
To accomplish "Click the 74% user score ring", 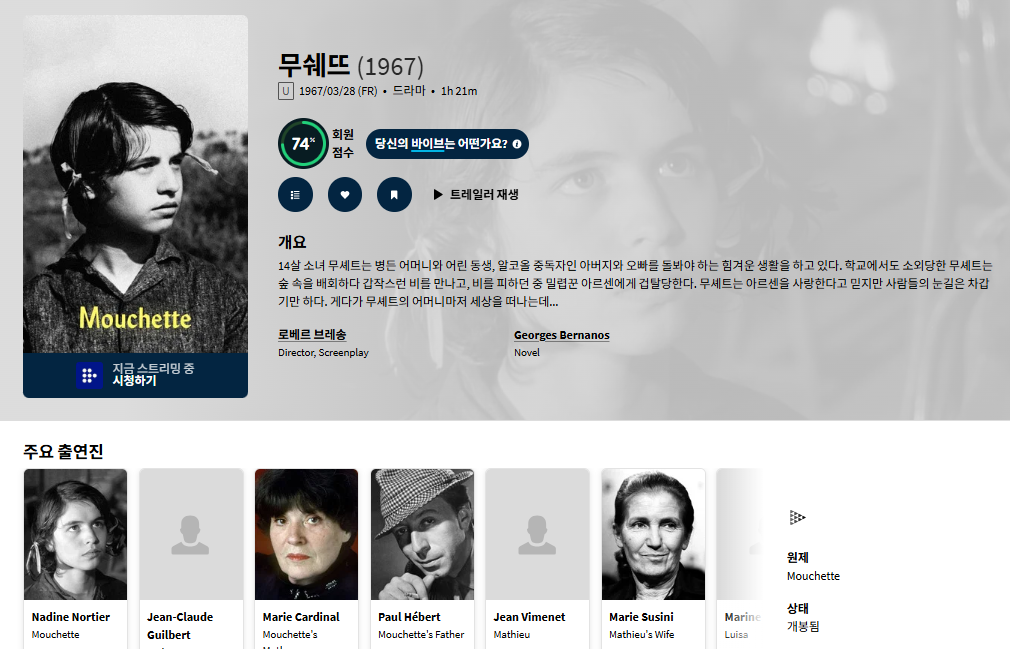I will 303,143.
